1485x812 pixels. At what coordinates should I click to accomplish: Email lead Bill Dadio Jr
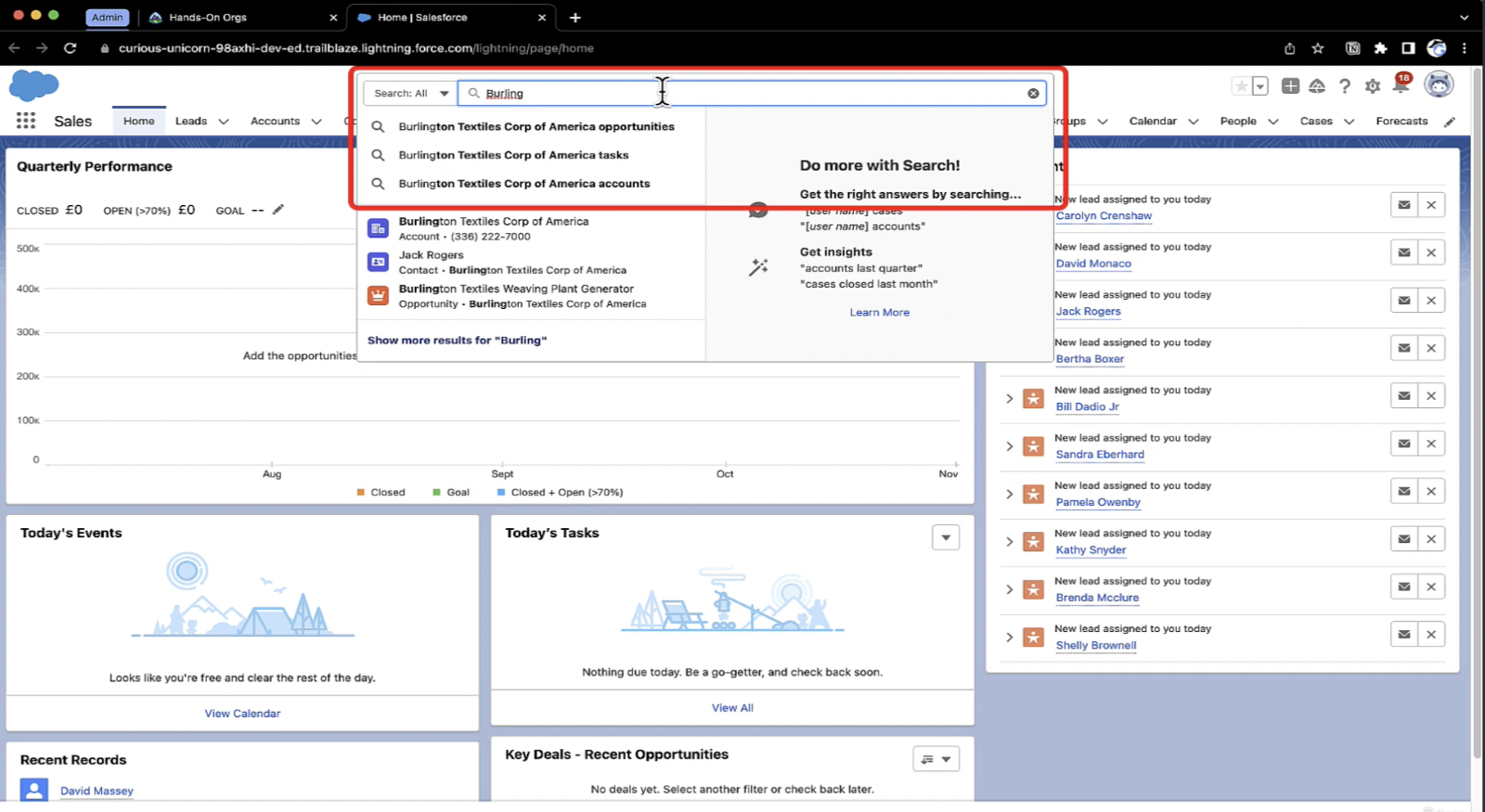[1404, 396]
